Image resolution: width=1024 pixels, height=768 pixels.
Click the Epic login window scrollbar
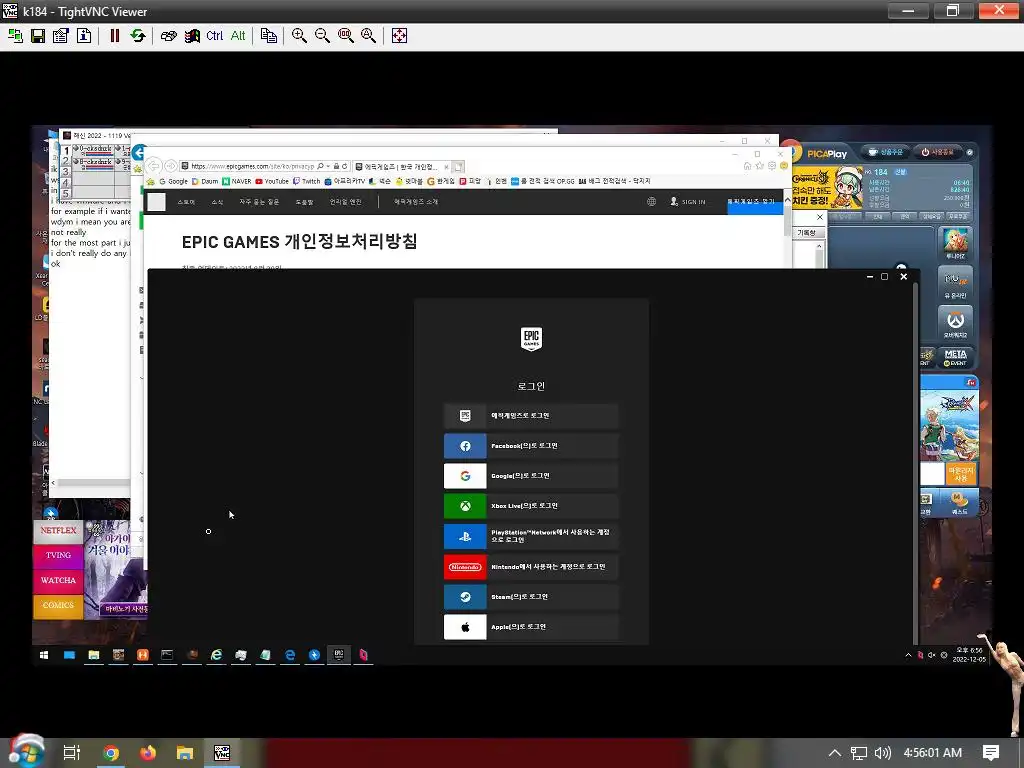coord(915,462)
